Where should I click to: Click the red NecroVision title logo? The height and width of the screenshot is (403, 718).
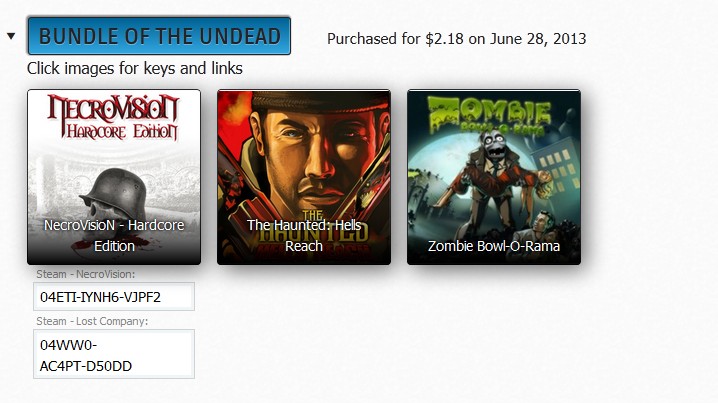click(x=113, y=116)
